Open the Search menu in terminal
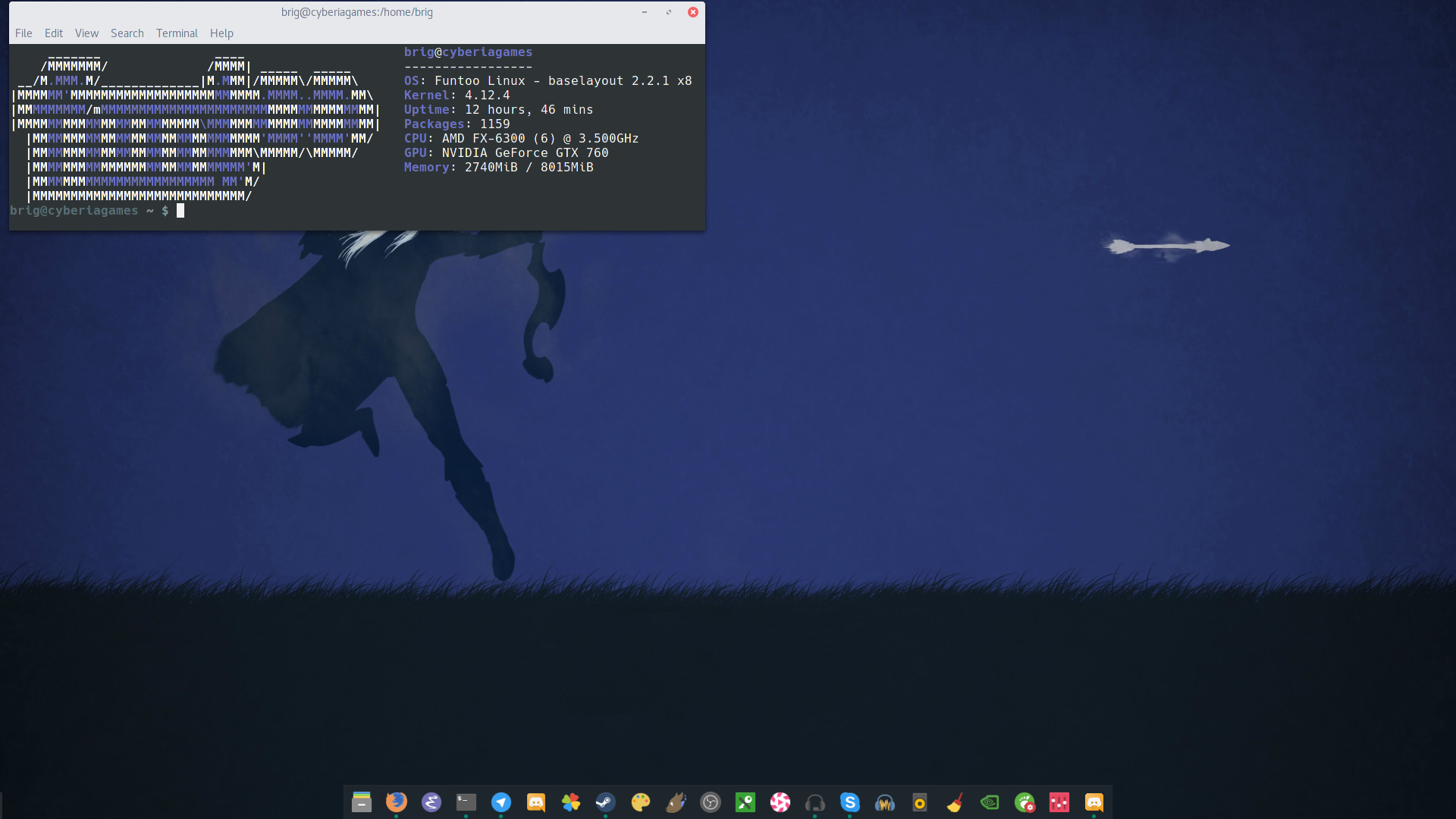Image resolution: width=1456 pixels, height=819 pixels. click(x=127, y=33)
